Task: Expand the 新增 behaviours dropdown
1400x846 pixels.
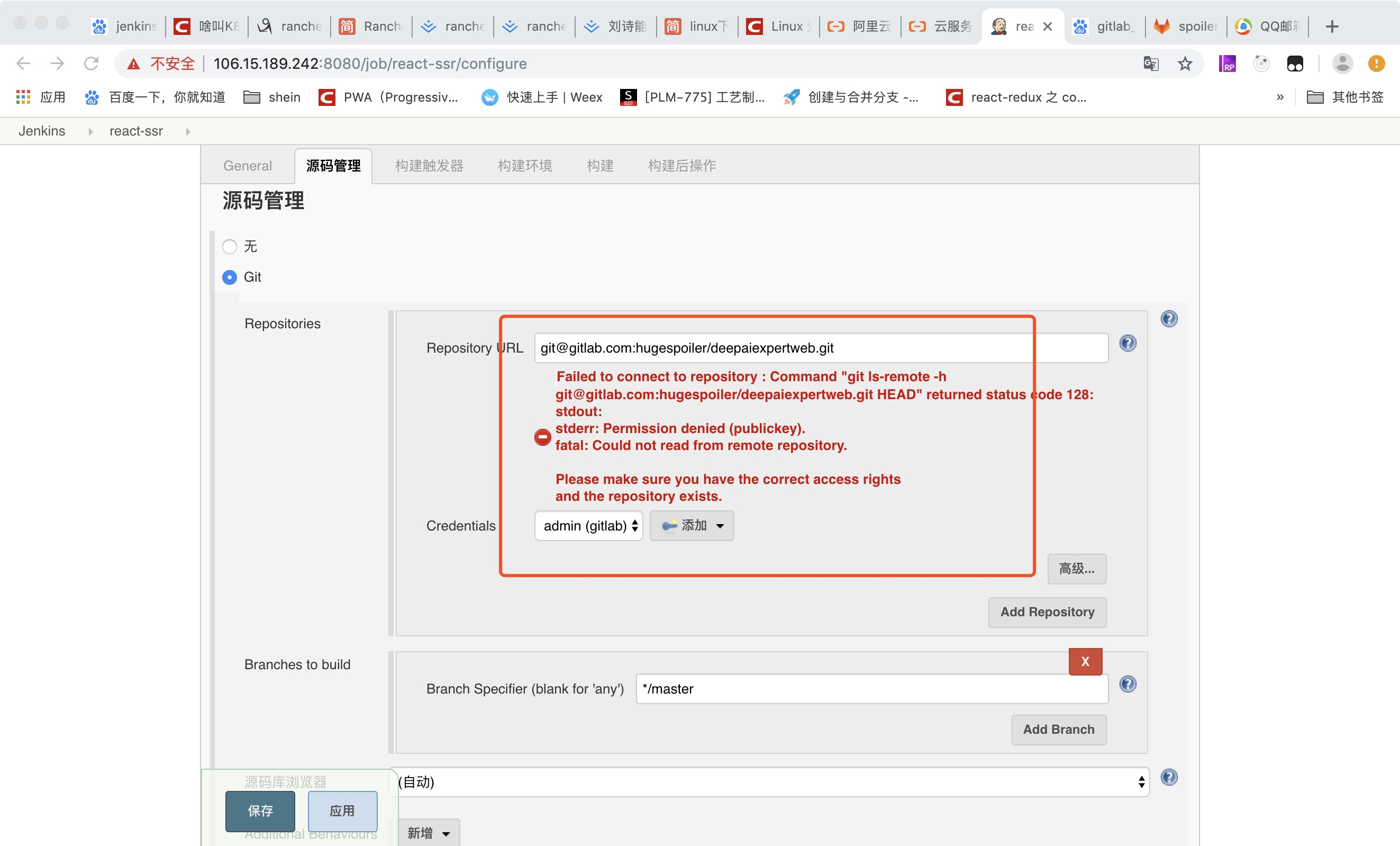Action: click(x=429, y=833)
